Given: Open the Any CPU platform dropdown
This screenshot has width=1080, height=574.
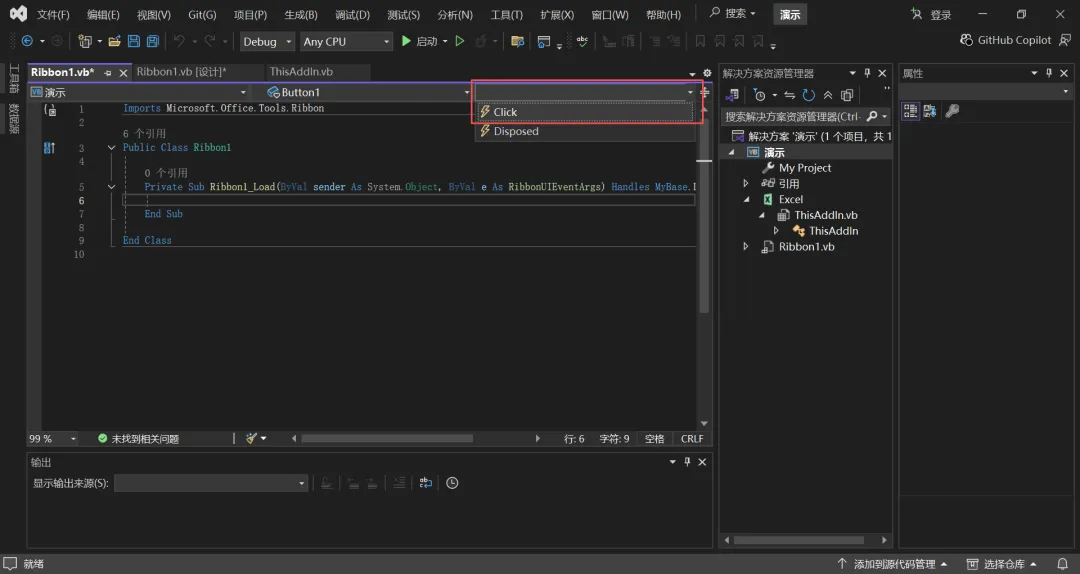Looking at the screenshot, I should [345, 41].
